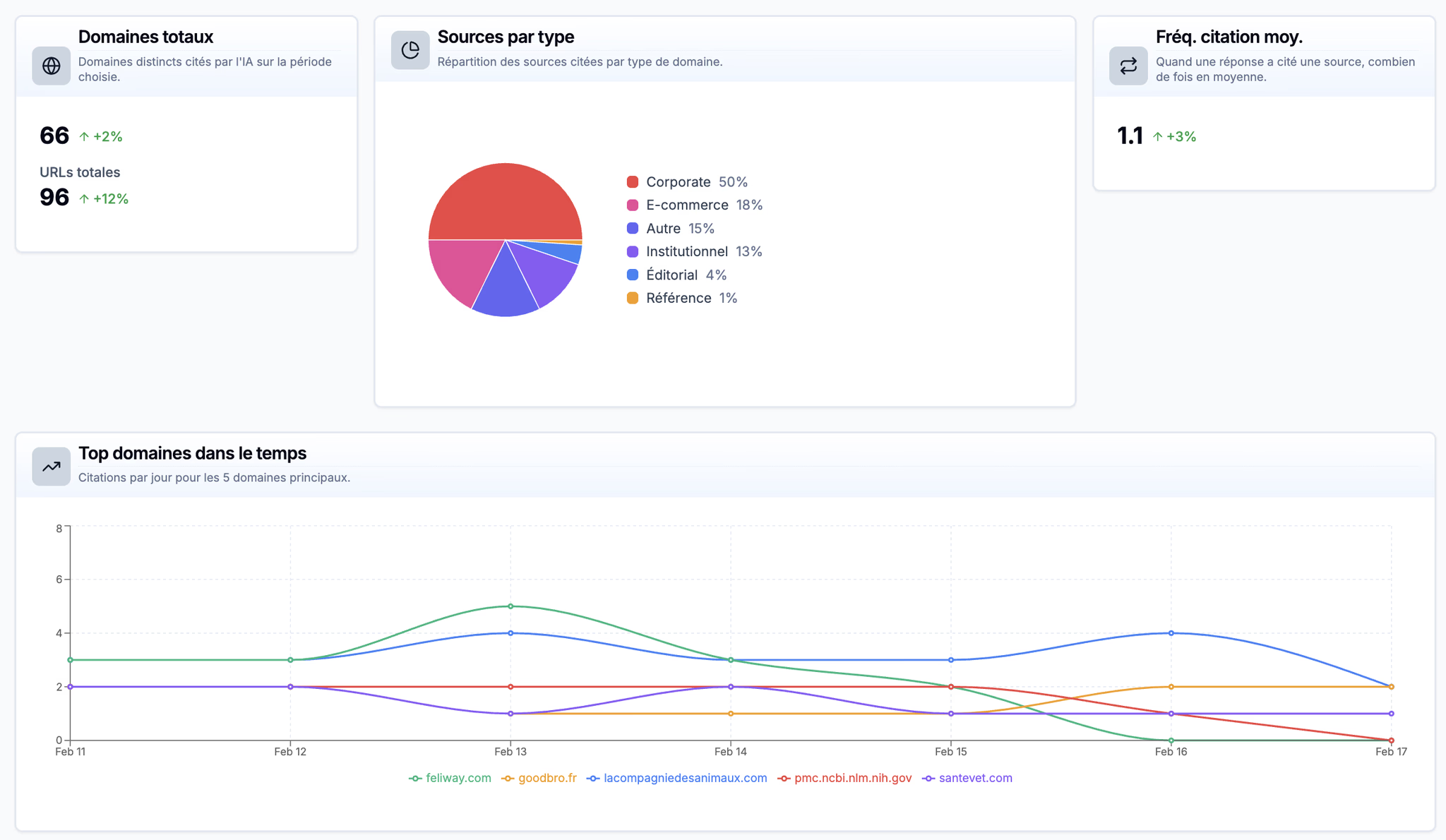
Task: Click the Éditorial legend entry
Action: [x=671, y=275]
